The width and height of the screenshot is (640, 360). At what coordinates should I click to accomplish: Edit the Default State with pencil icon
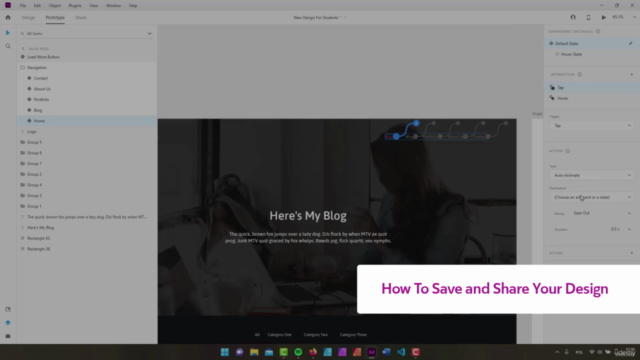point(631,43)
